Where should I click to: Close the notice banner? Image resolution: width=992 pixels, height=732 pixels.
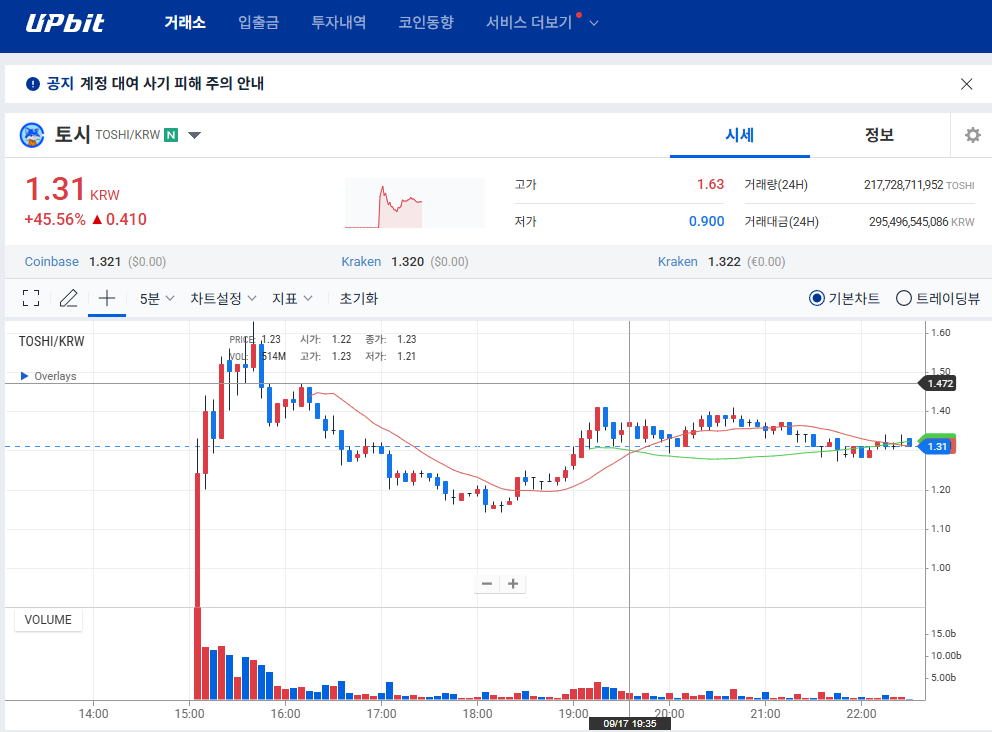[x=966, y=84]
